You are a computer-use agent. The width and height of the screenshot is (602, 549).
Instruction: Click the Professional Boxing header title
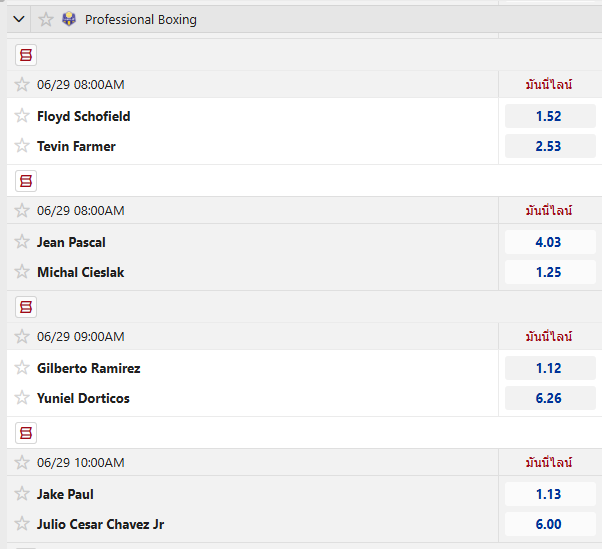pos(141,20)
